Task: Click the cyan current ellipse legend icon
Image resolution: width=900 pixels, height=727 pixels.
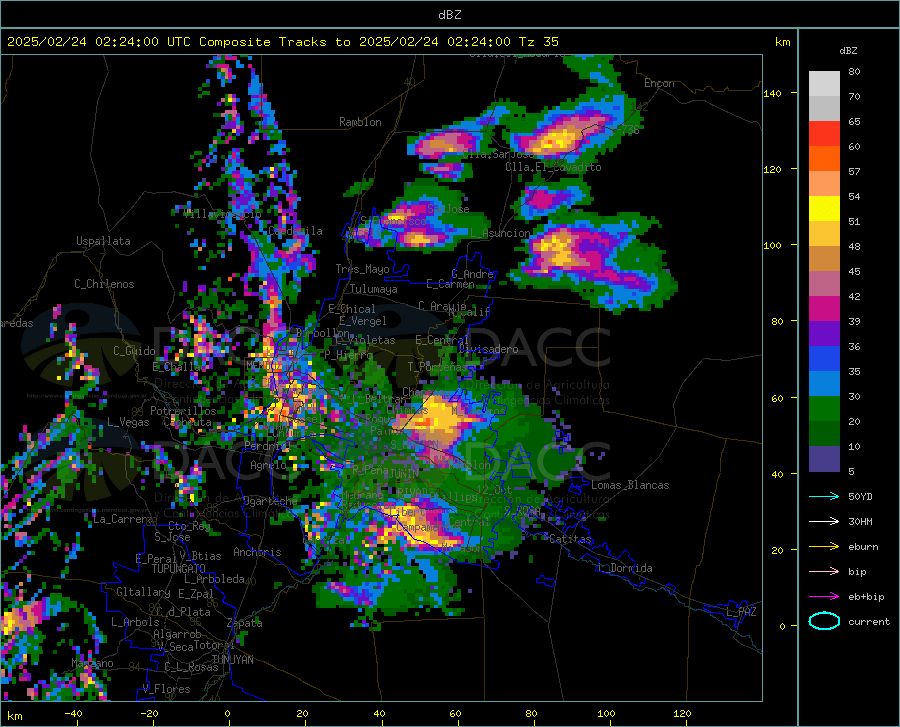Action: point(824,621)
